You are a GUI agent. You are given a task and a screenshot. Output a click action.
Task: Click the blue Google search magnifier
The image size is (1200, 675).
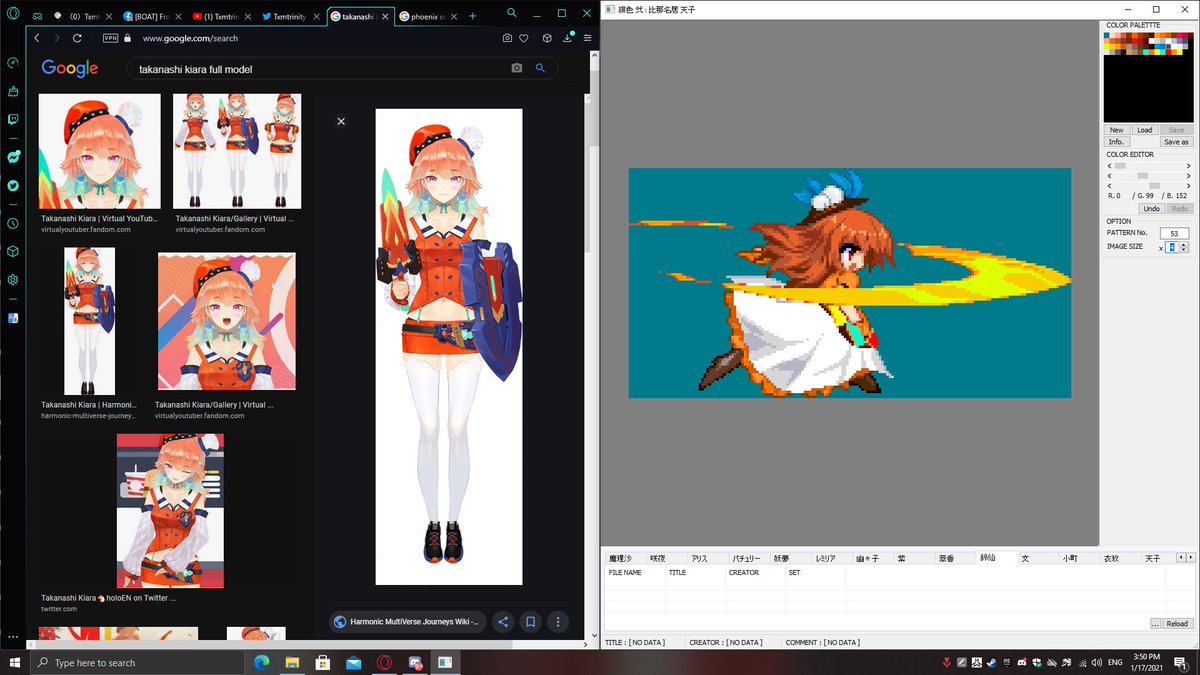coord(540,68)
